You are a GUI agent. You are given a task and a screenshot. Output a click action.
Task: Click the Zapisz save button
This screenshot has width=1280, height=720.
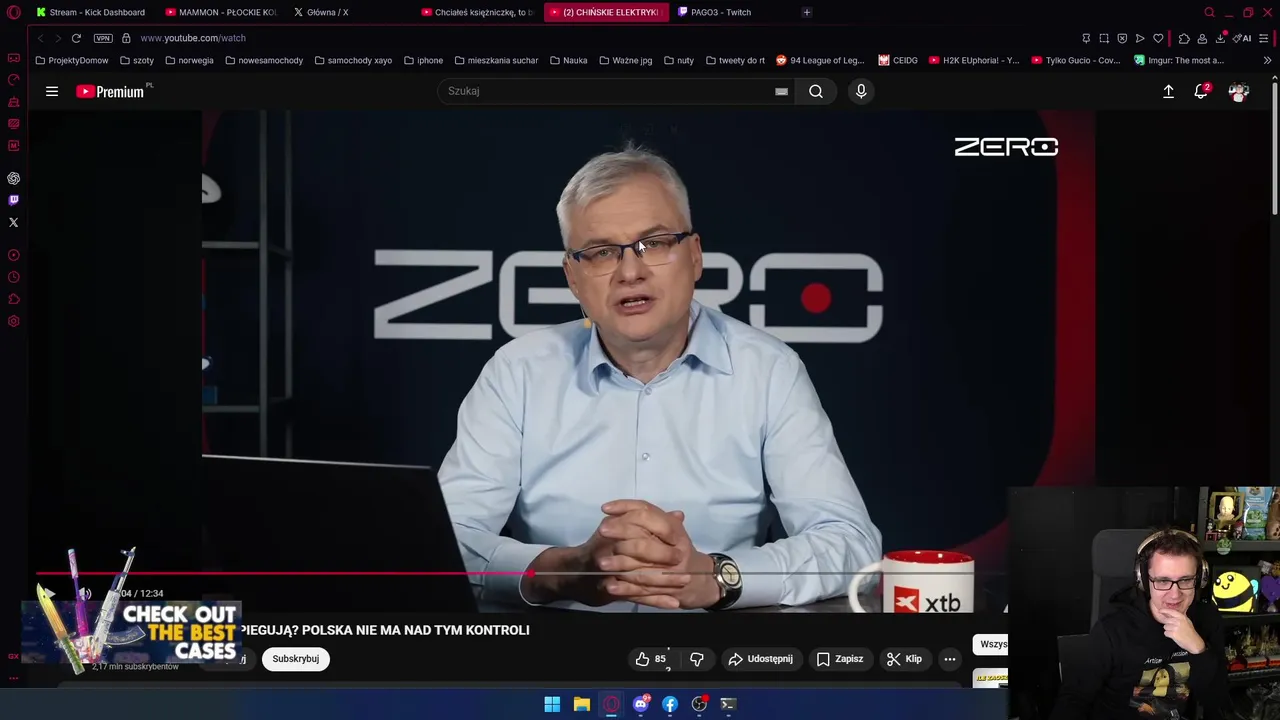click(x=839, y=659)
